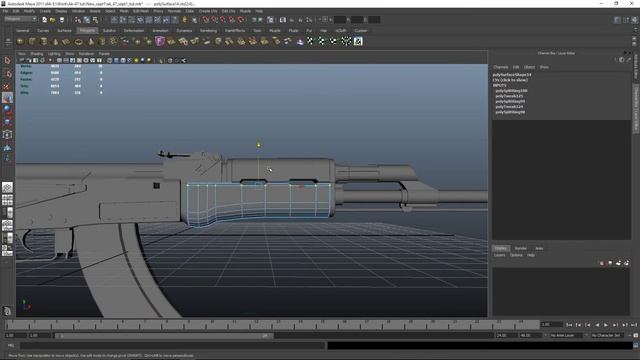Select by object type mode icon
This screenshot has height=360, width=640.
87,20
